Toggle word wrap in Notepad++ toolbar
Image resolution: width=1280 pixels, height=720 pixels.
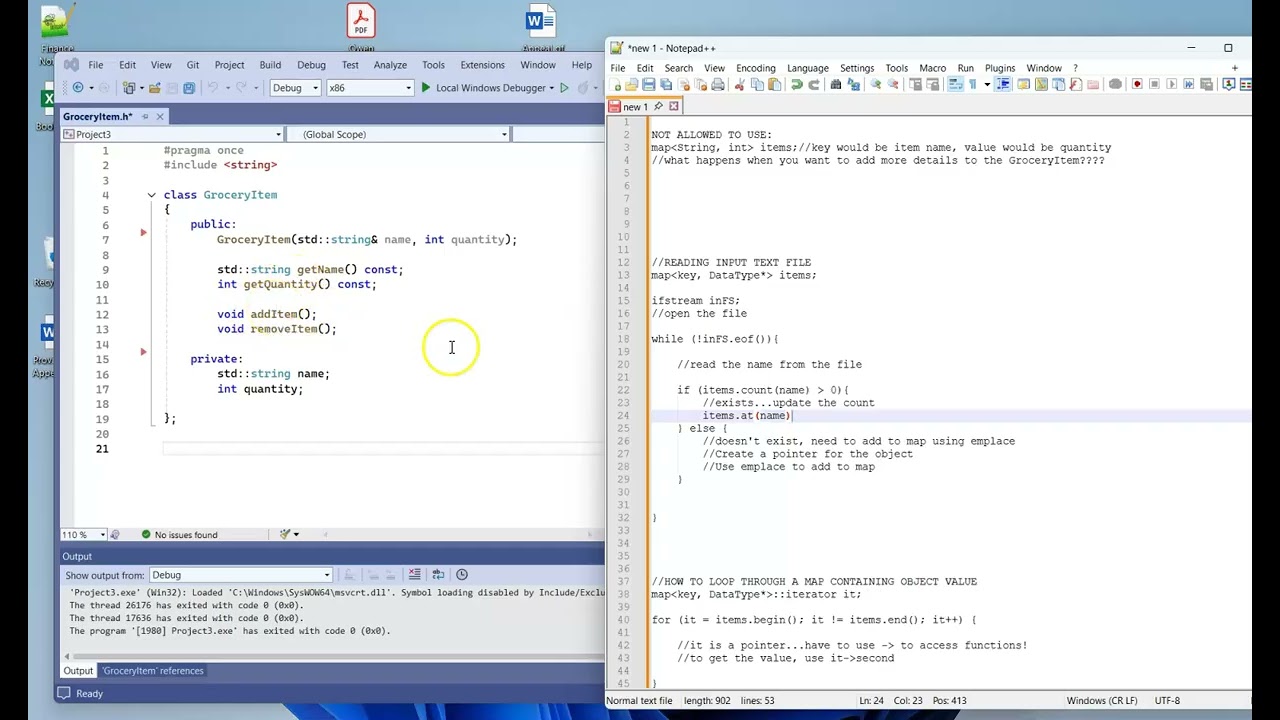[955, 85]
